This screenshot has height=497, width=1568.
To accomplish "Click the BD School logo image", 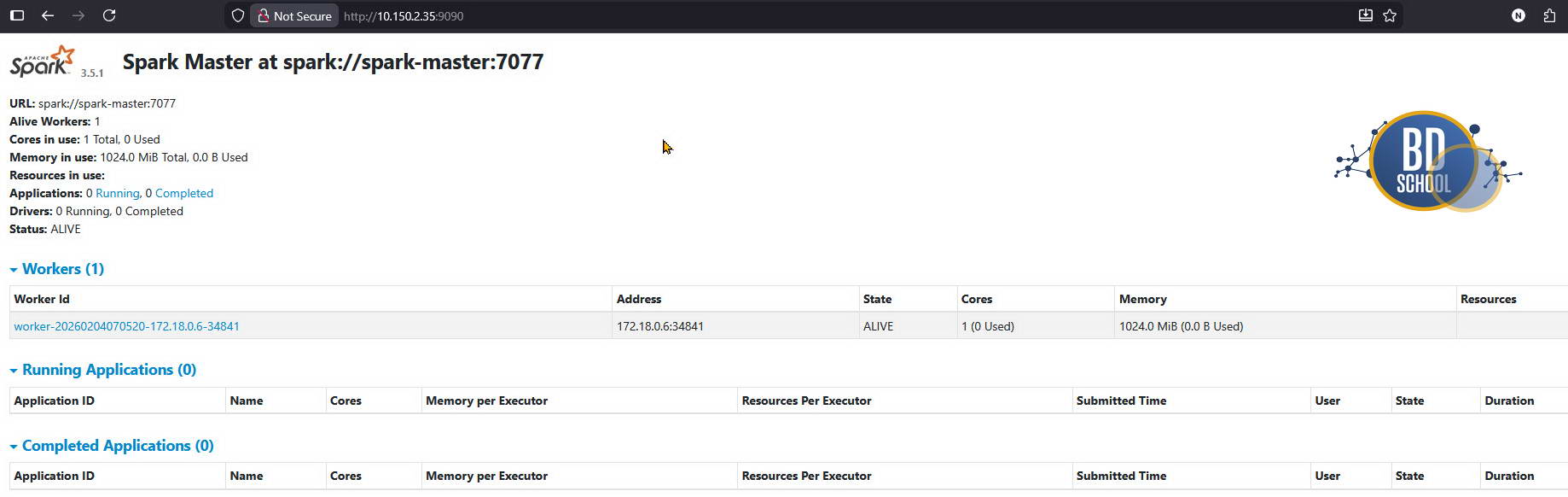I will pyautogui.click(x=1428, y=161).
